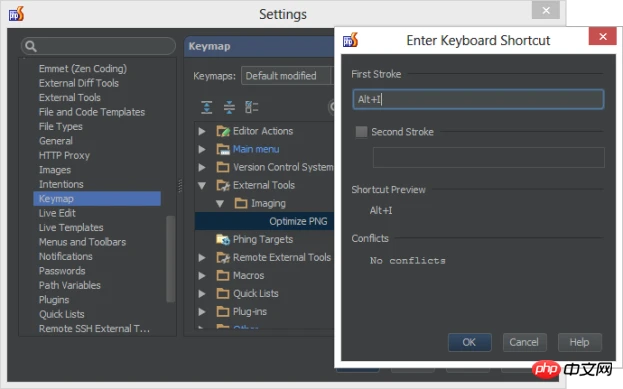Open Plugins settings page

tap(54, 300)
